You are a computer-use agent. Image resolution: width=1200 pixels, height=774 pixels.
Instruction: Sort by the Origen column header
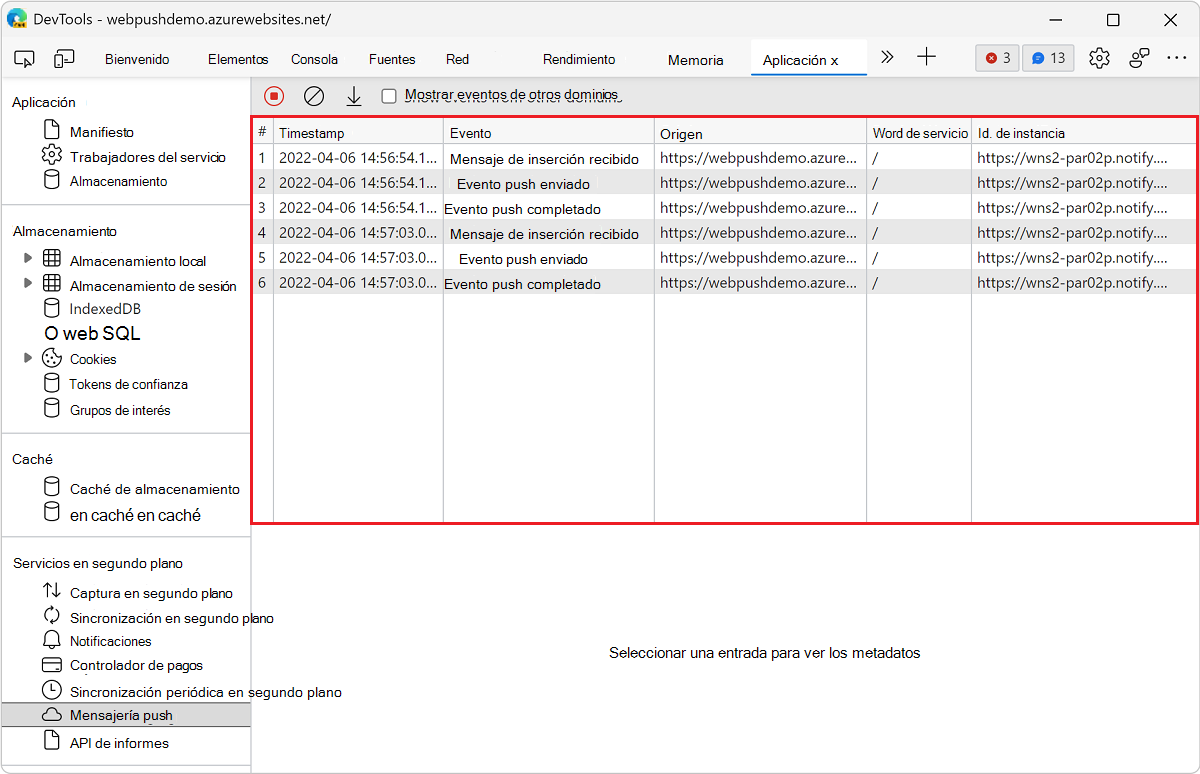point(760,132)
